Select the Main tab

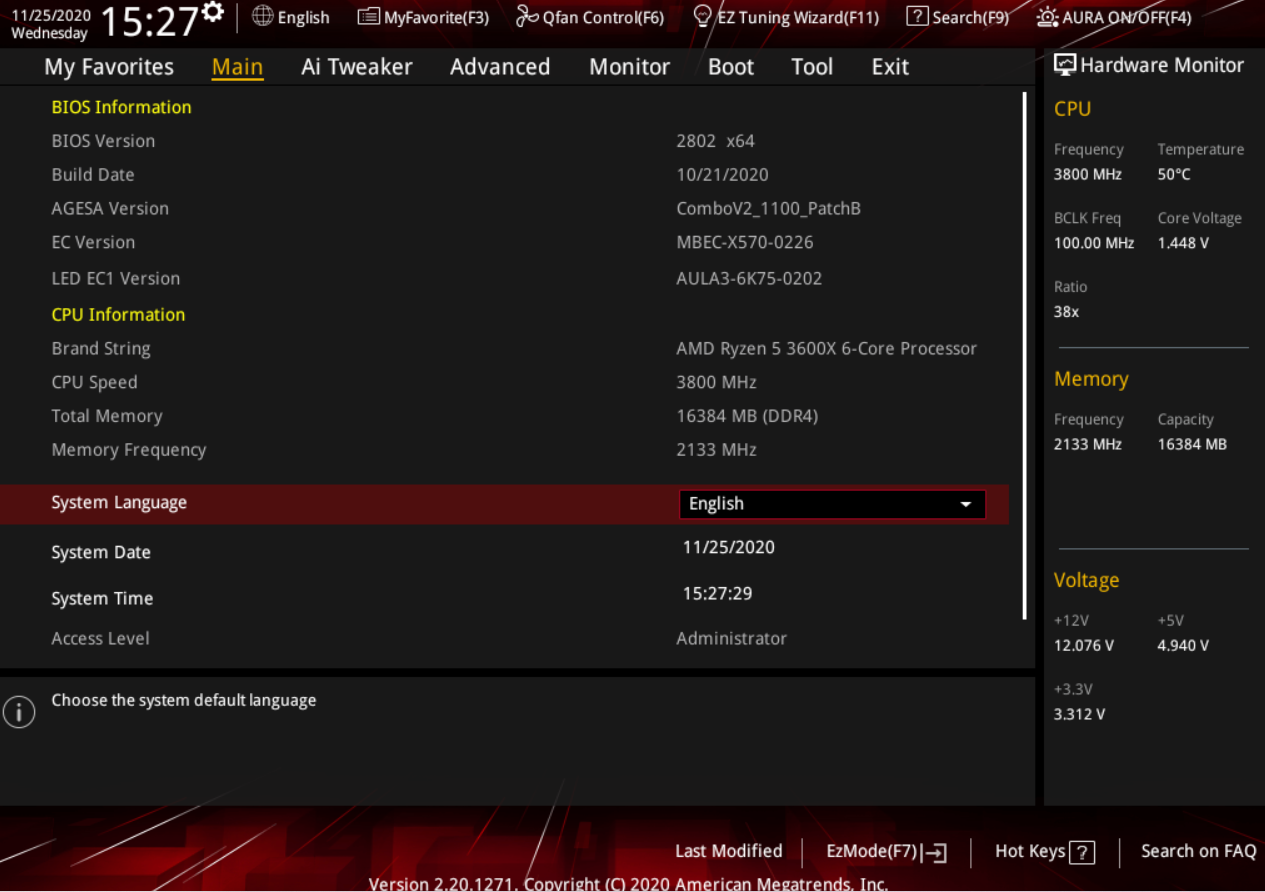[x=238, y=67]
